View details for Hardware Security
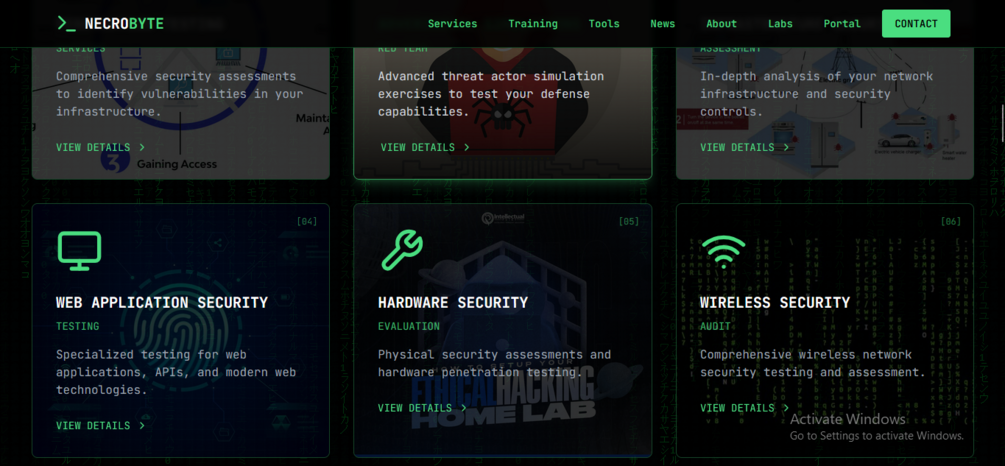The image size is (1005, 466). click(x=423, y=408)
